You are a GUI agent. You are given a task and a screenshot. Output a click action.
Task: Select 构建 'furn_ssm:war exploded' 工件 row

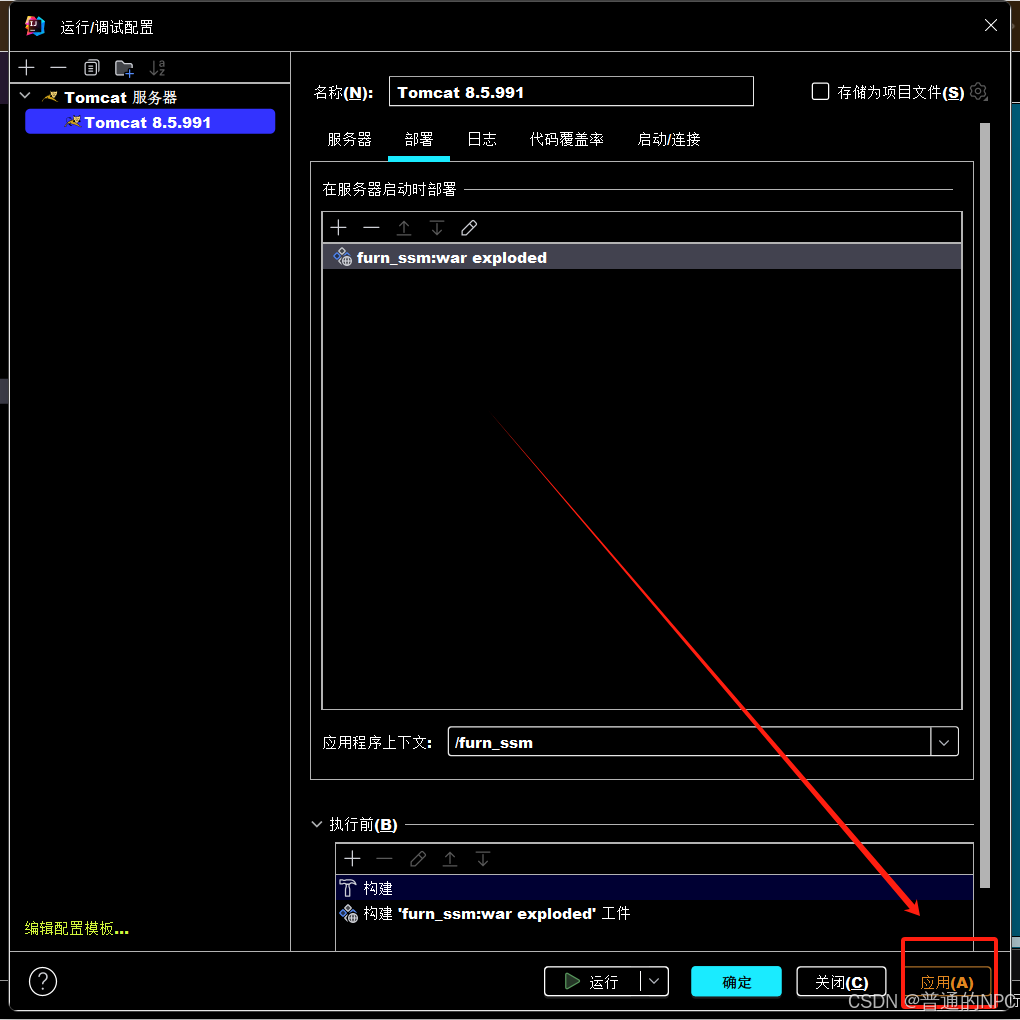click(654, 913)
